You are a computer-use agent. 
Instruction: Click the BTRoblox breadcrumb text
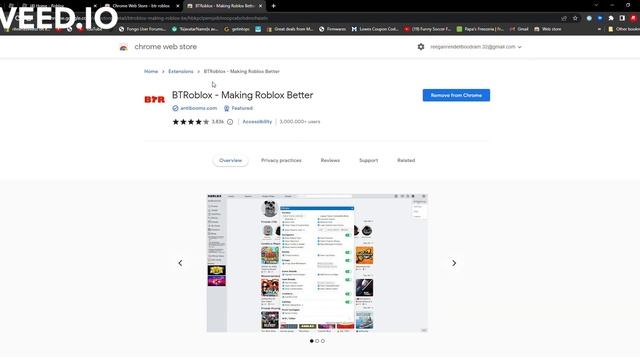[x=242, y=71]
